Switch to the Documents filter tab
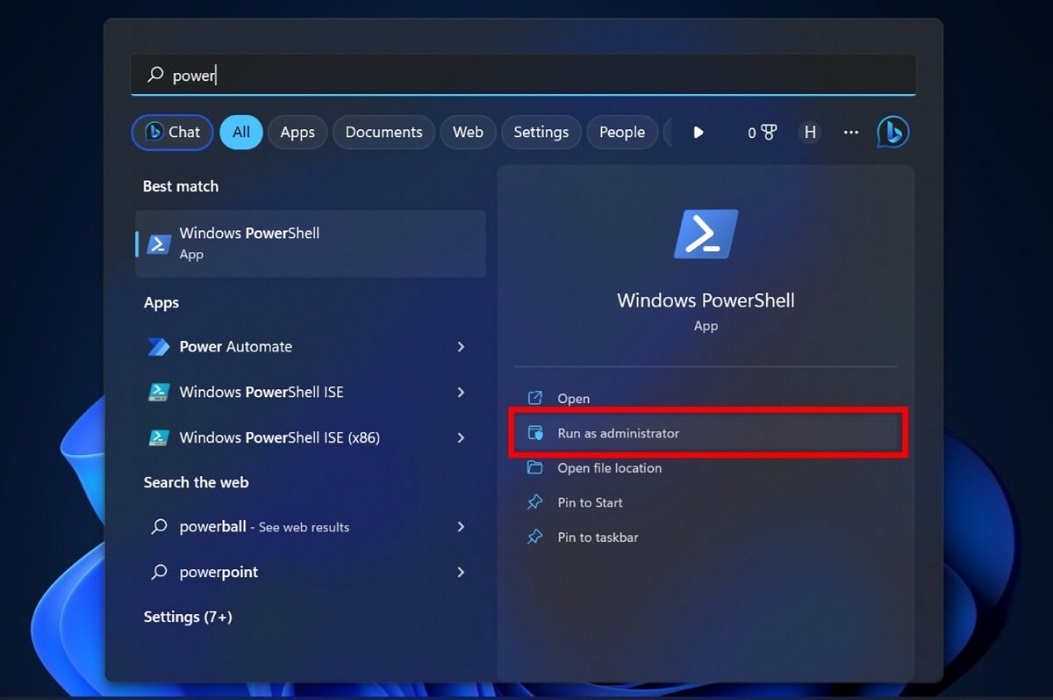1053x700 pixels. pos(383,131)
